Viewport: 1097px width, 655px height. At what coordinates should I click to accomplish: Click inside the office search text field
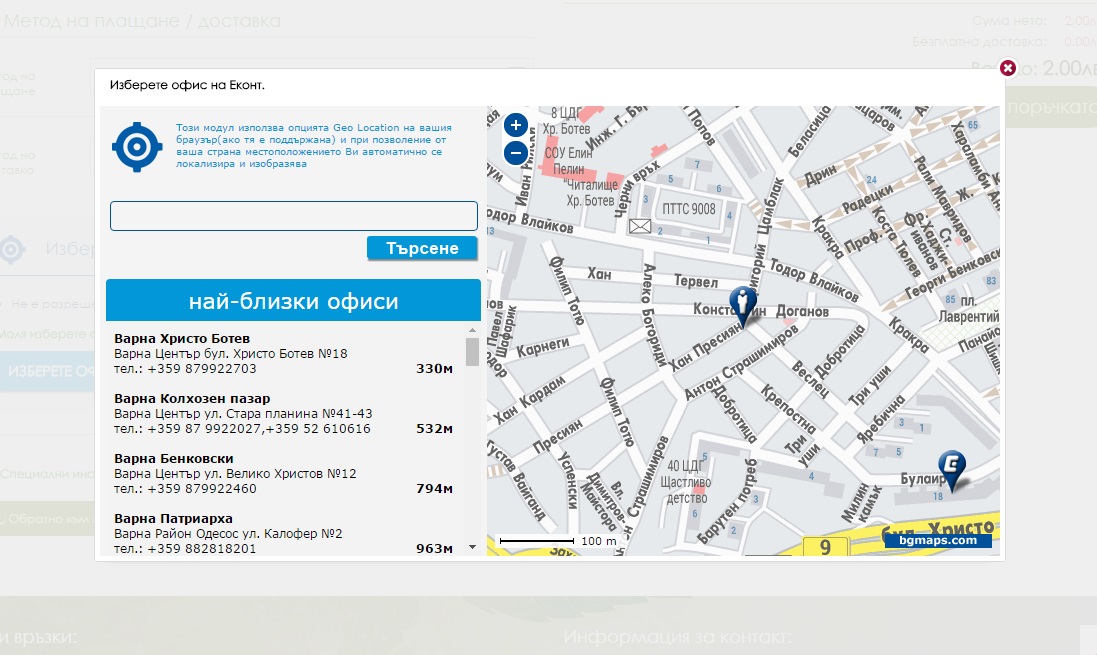pyautogui.click(x=293, y=216)
